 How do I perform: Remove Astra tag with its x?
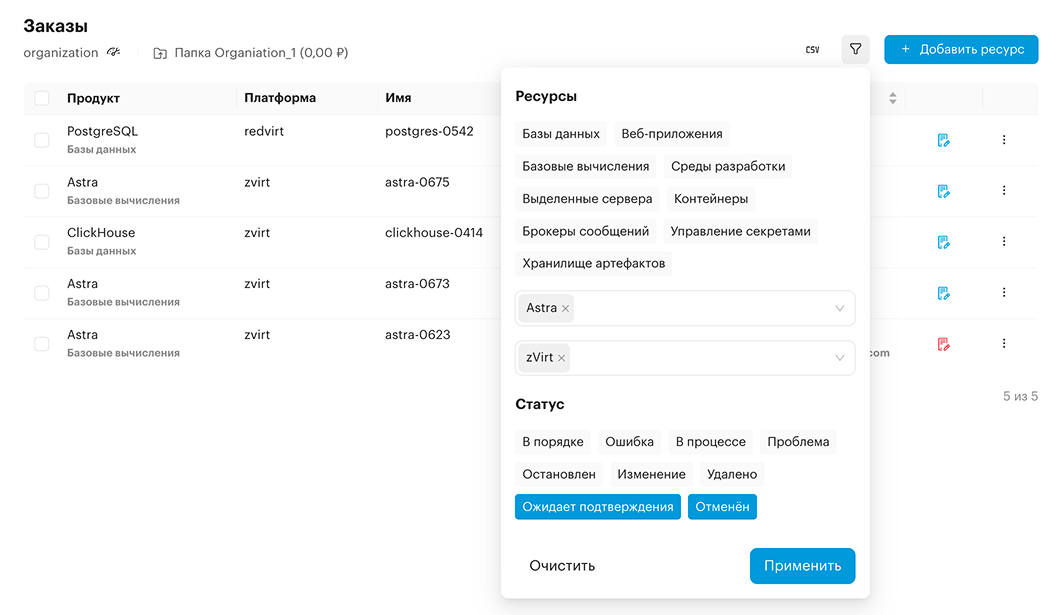click(x=565, y=309)
